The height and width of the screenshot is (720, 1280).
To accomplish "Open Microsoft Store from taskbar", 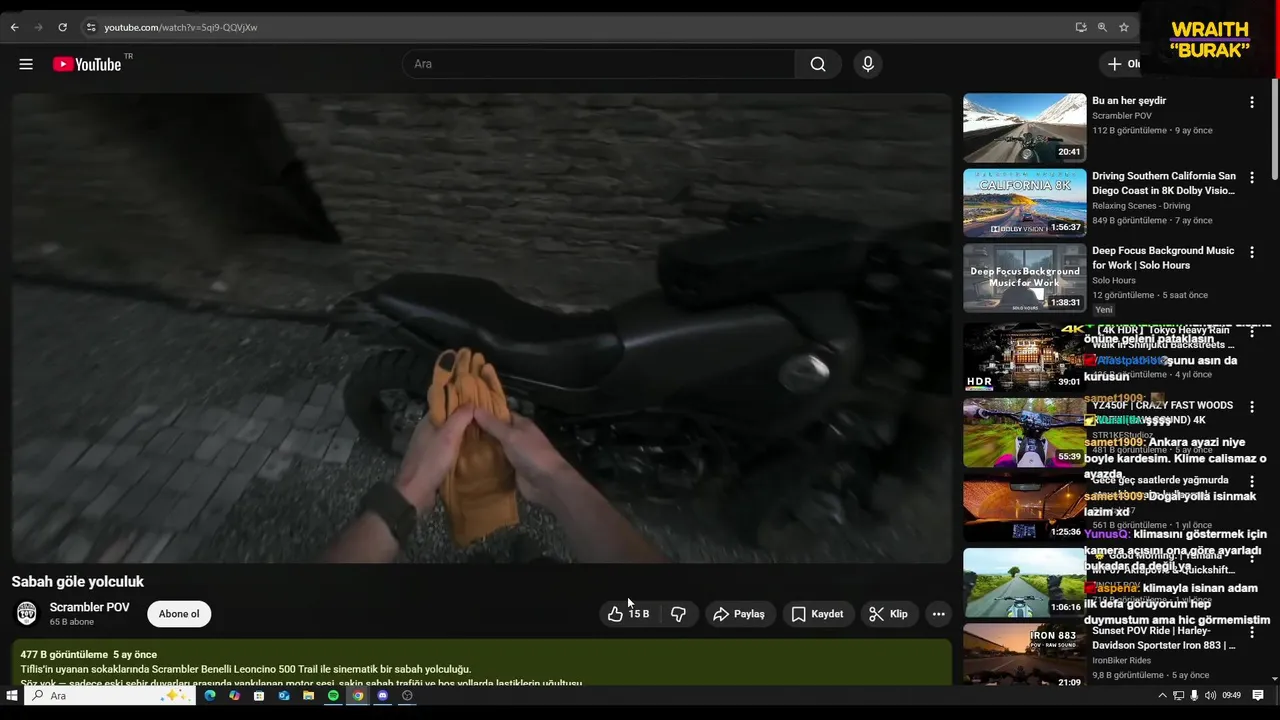I will pos(259,695).
